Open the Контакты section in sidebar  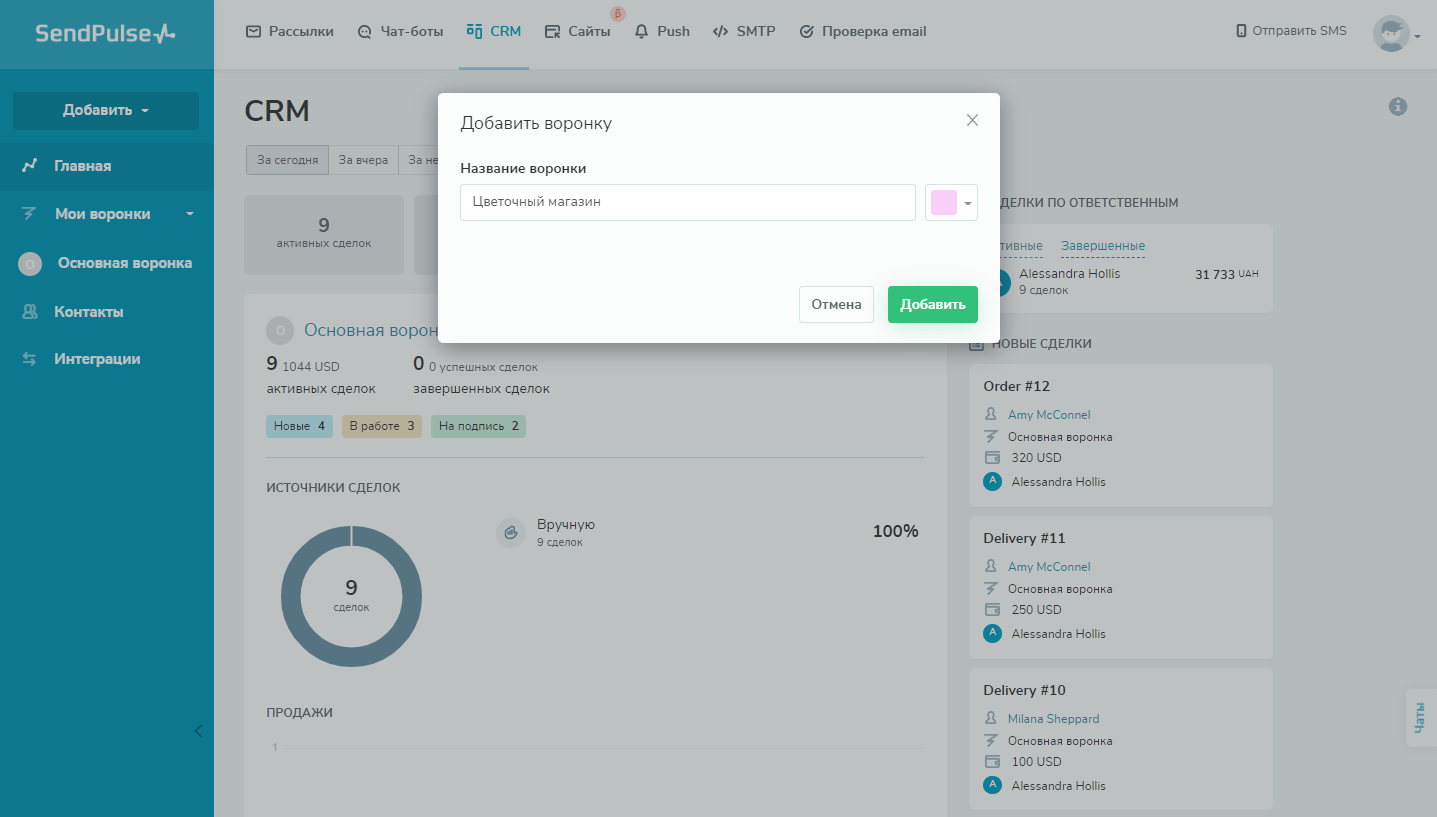tap(88, 312)
